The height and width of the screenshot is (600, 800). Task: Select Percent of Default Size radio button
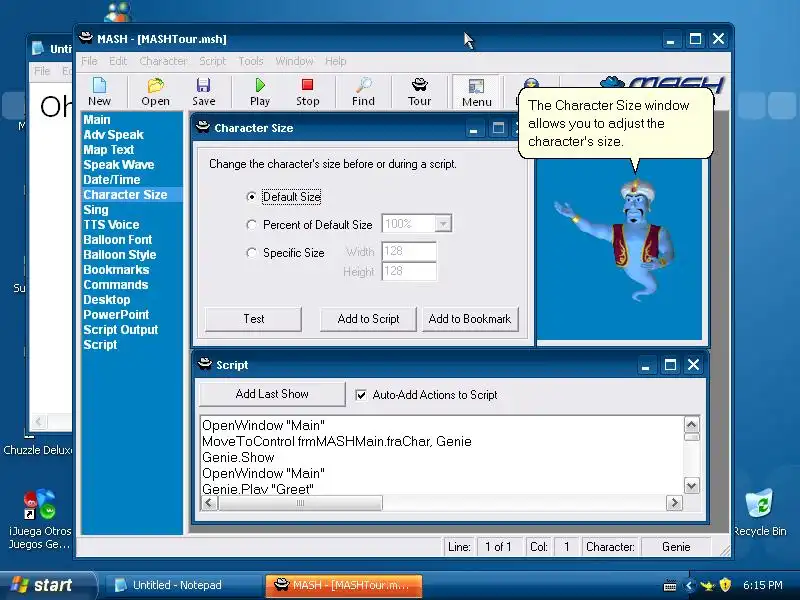tap(251, 224)
